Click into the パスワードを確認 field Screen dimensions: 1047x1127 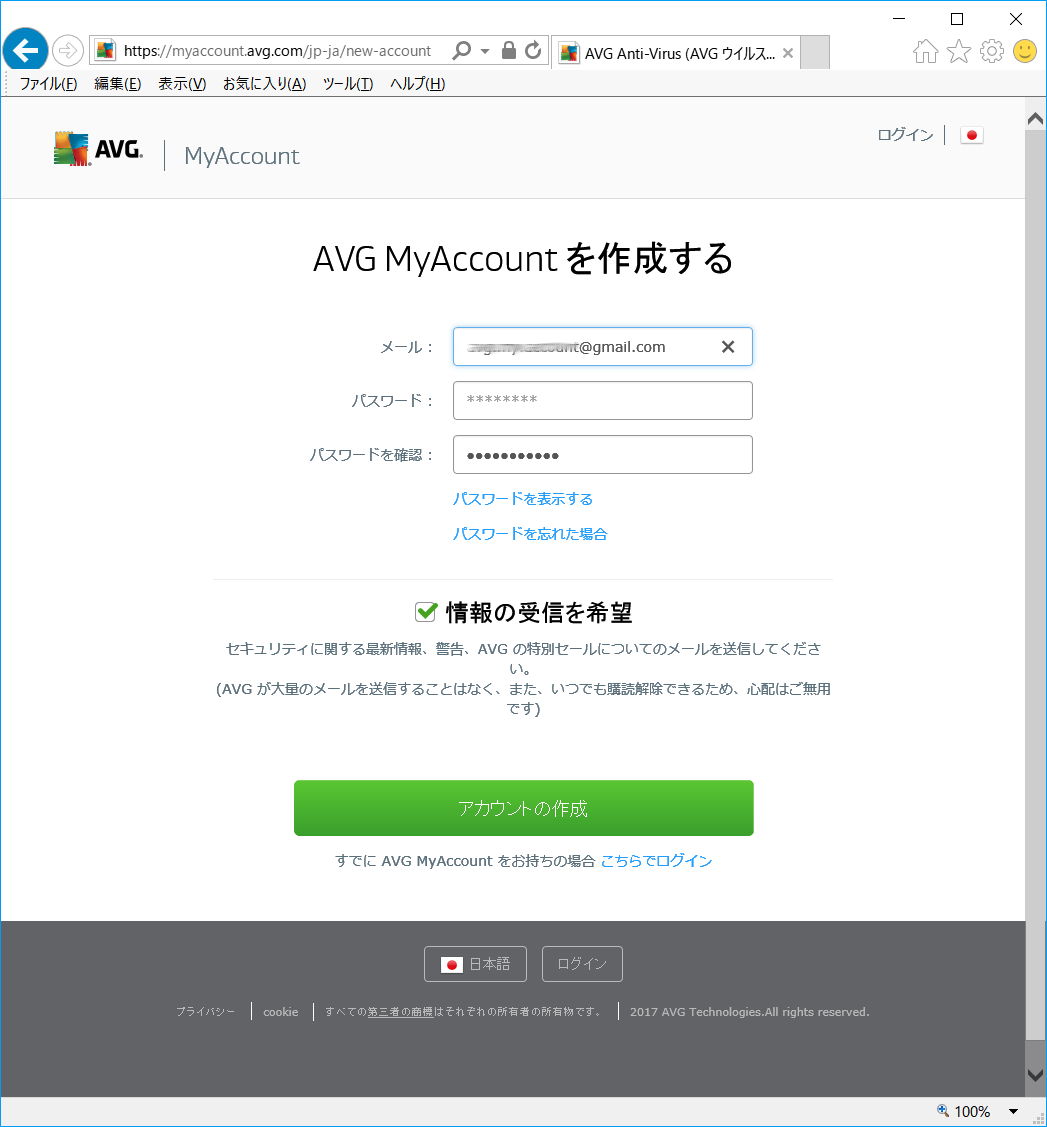coord(603,454)
